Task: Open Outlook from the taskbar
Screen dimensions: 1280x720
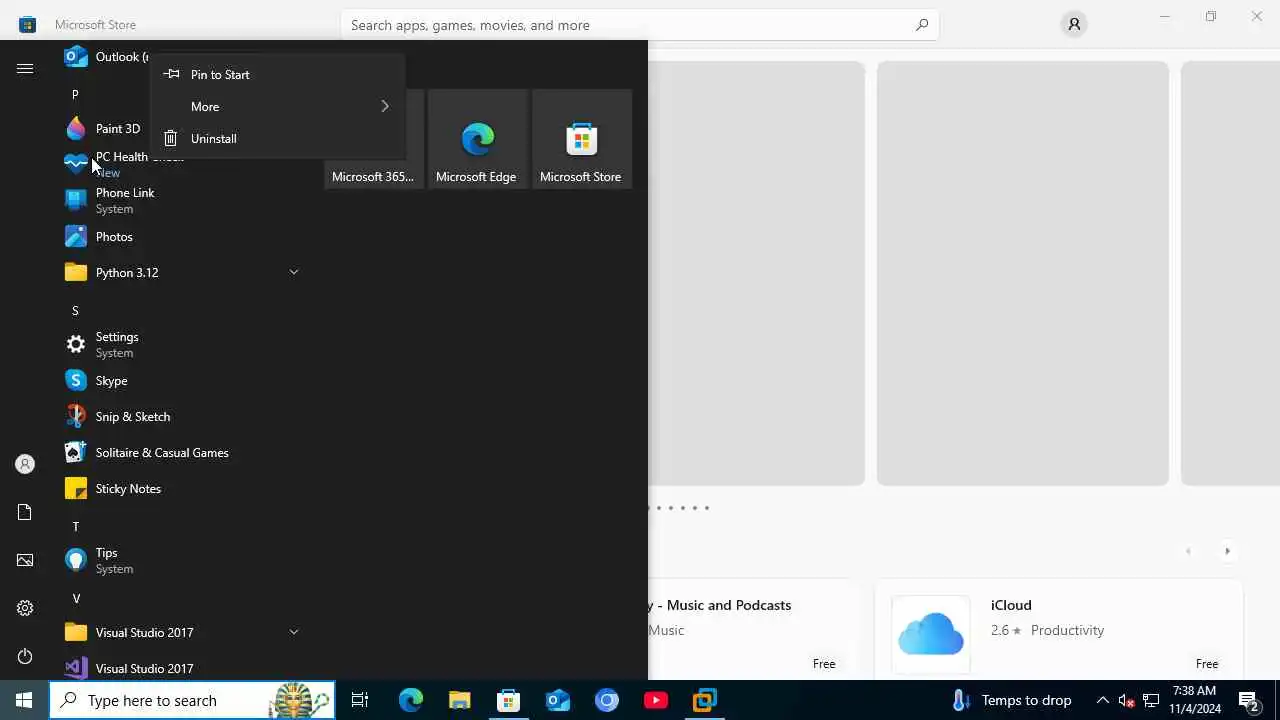Action: point(558,700)
